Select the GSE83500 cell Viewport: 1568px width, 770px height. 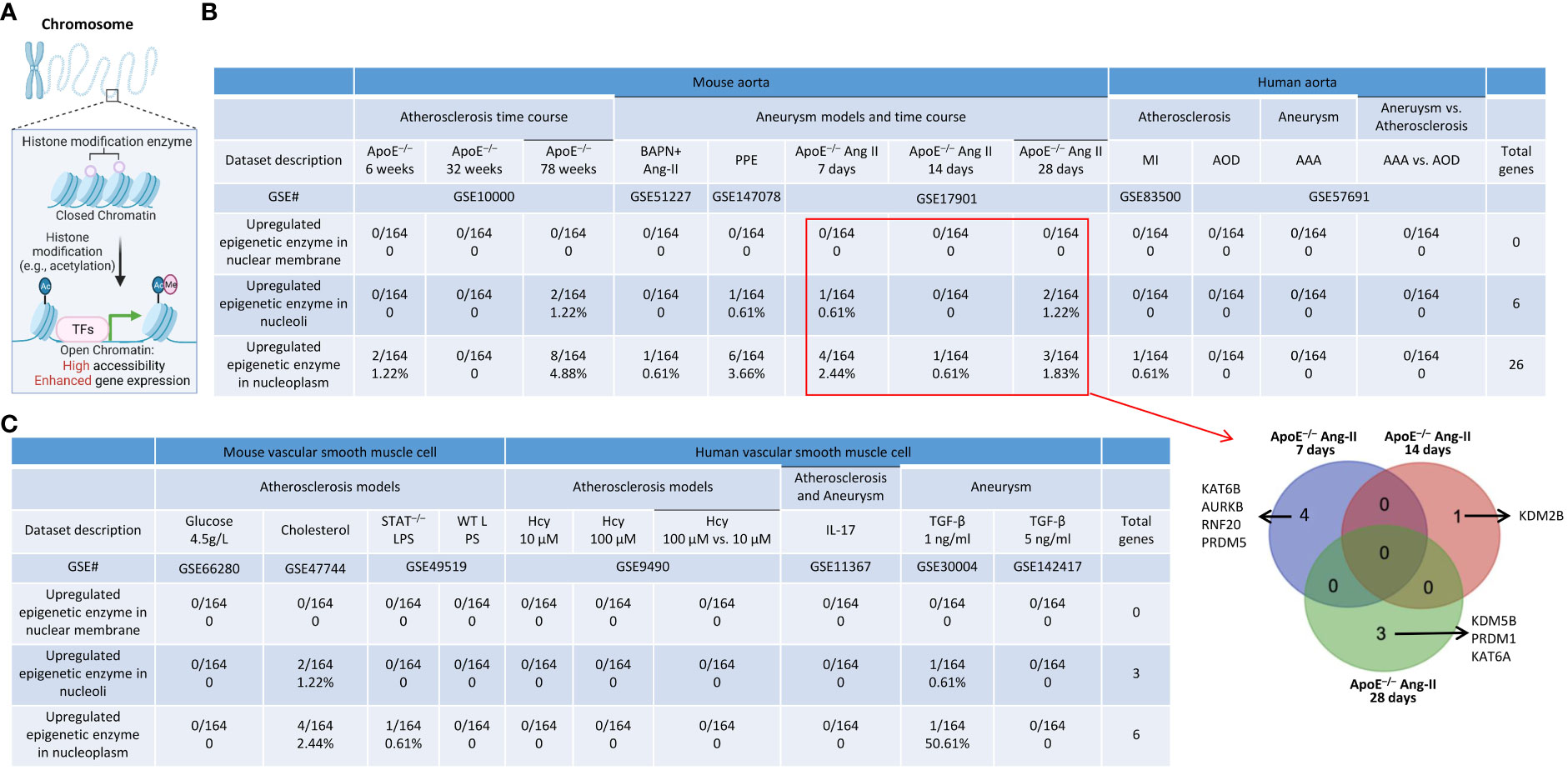[1150, 197]
